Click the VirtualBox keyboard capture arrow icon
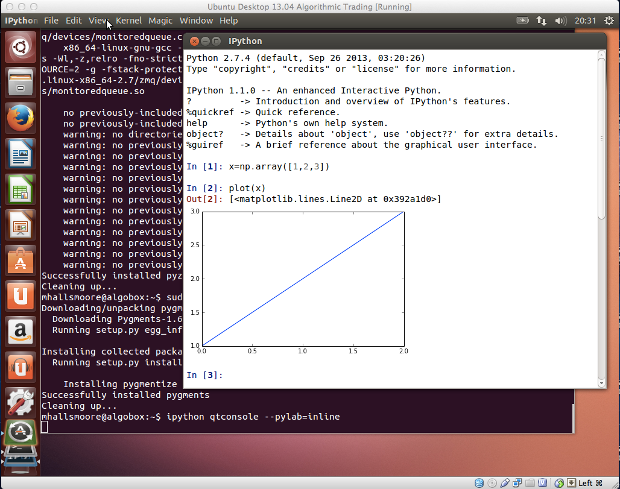 coord(571,483)
